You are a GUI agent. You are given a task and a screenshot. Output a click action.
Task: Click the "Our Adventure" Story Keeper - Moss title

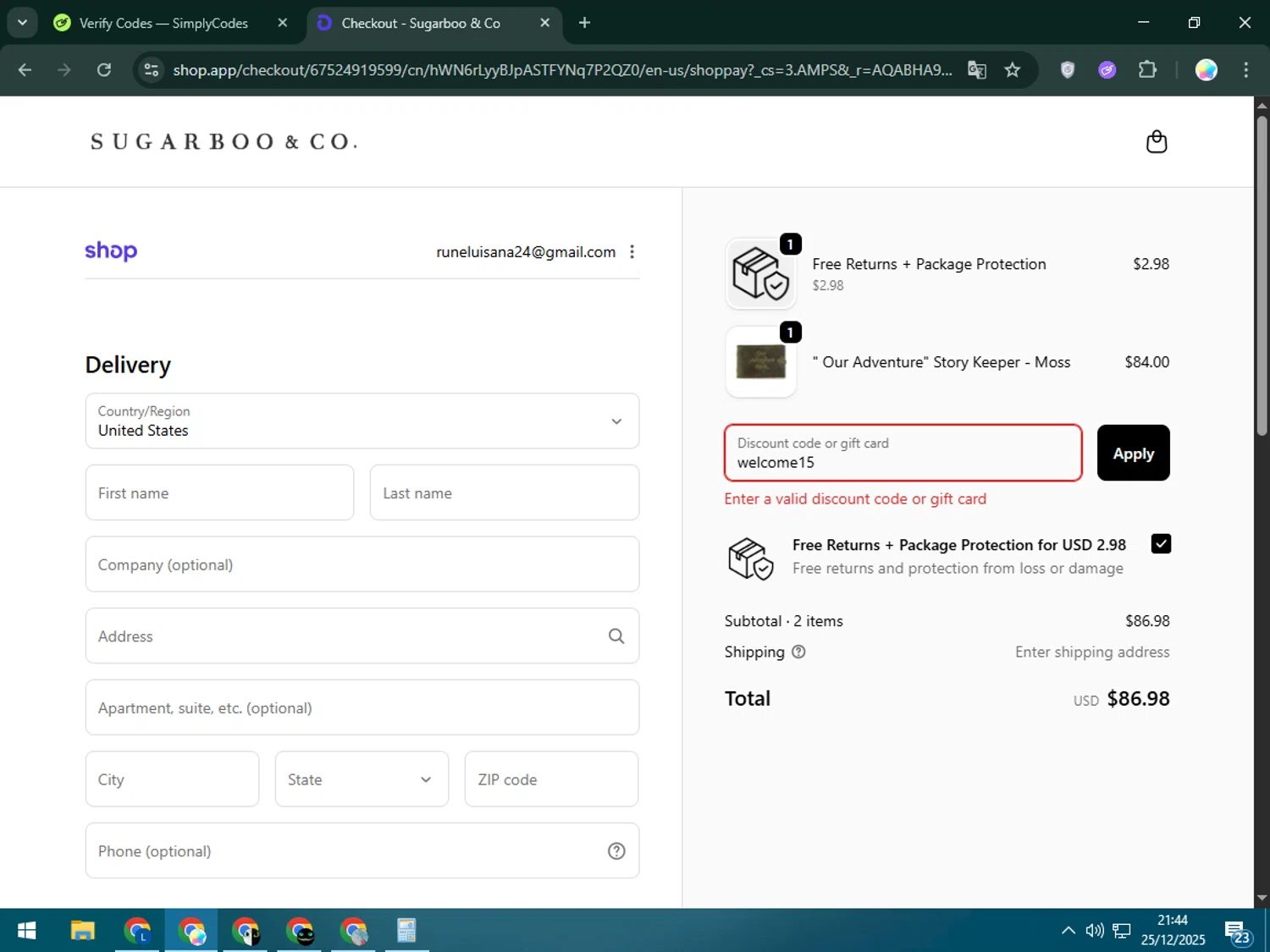pyautogui.click(x=941, y=362)
